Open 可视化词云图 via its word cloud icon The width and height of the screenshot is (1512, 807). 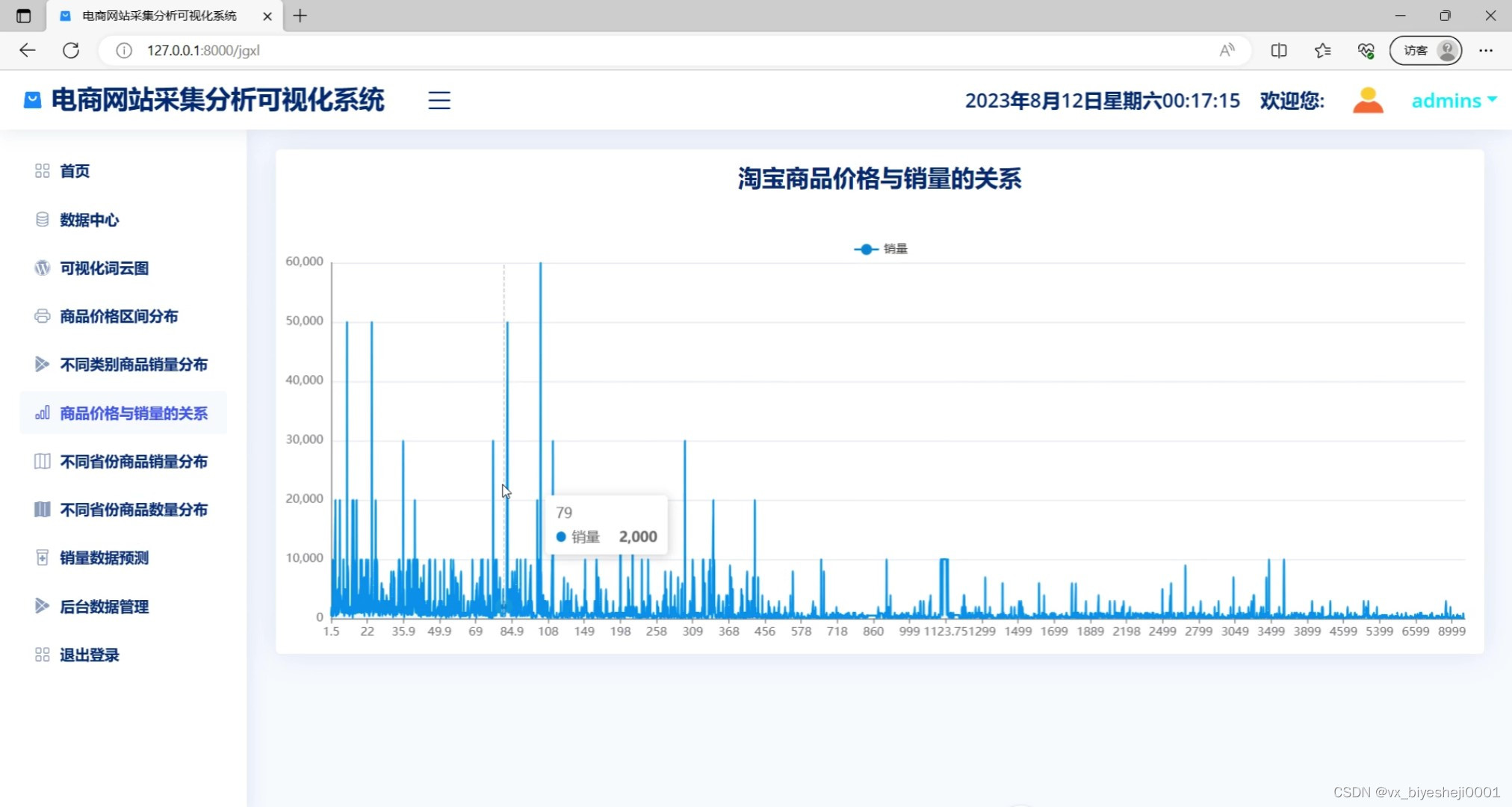pos(42,268)
